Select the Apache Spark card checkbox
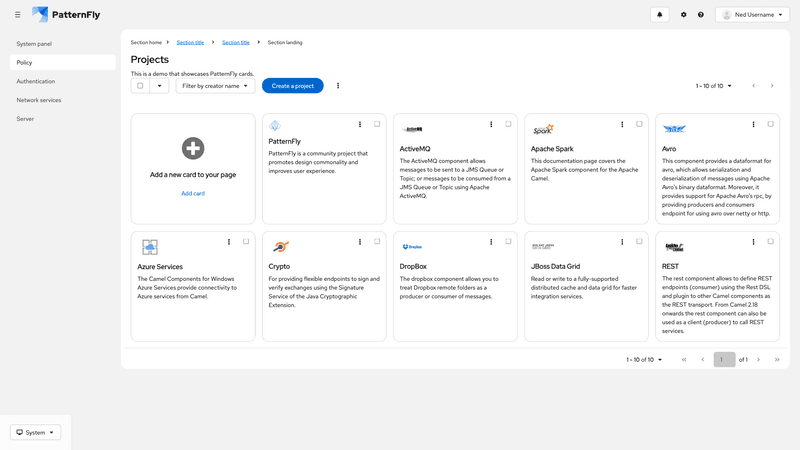This screenshot has height=450, width=800. click(639, 124)
